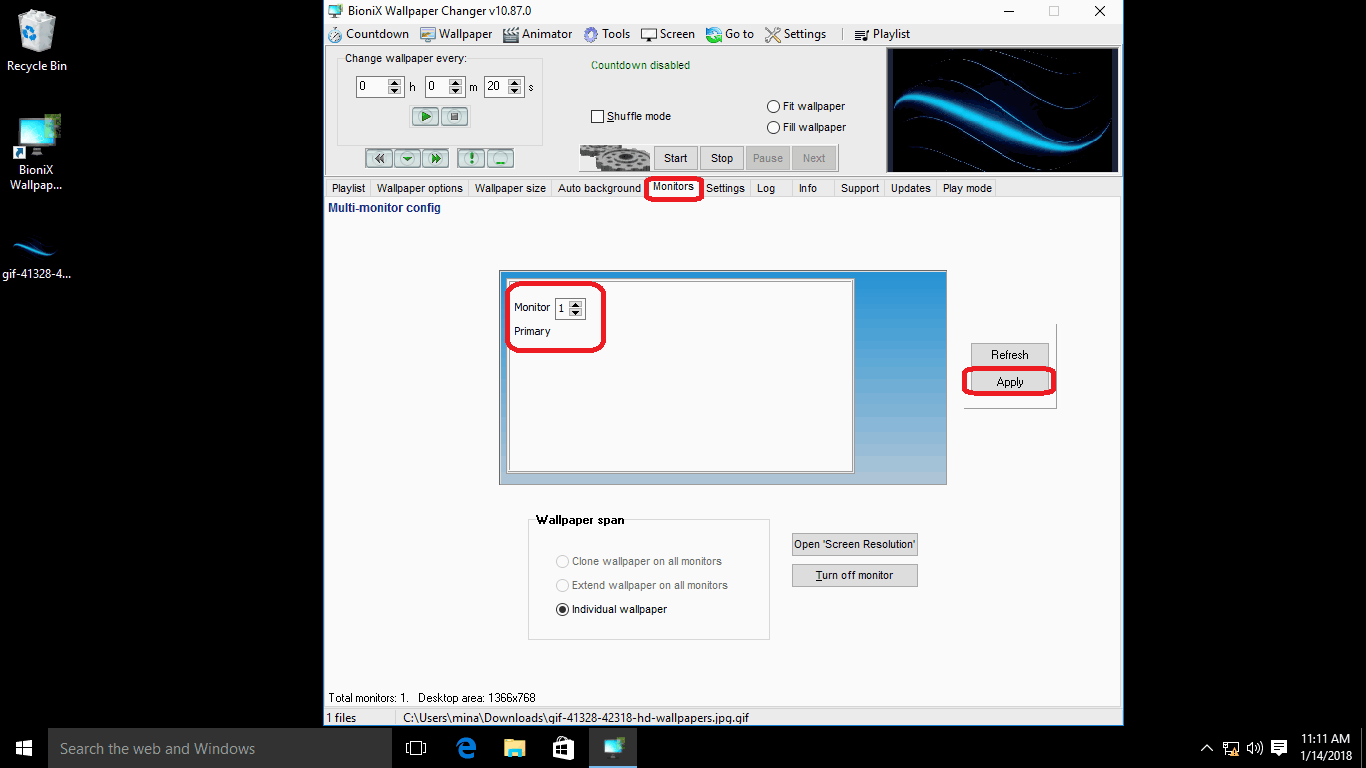Open the Settings wrench toolbar menu
The width and height of the screenshot is (1366, 768).
point(796,34)
